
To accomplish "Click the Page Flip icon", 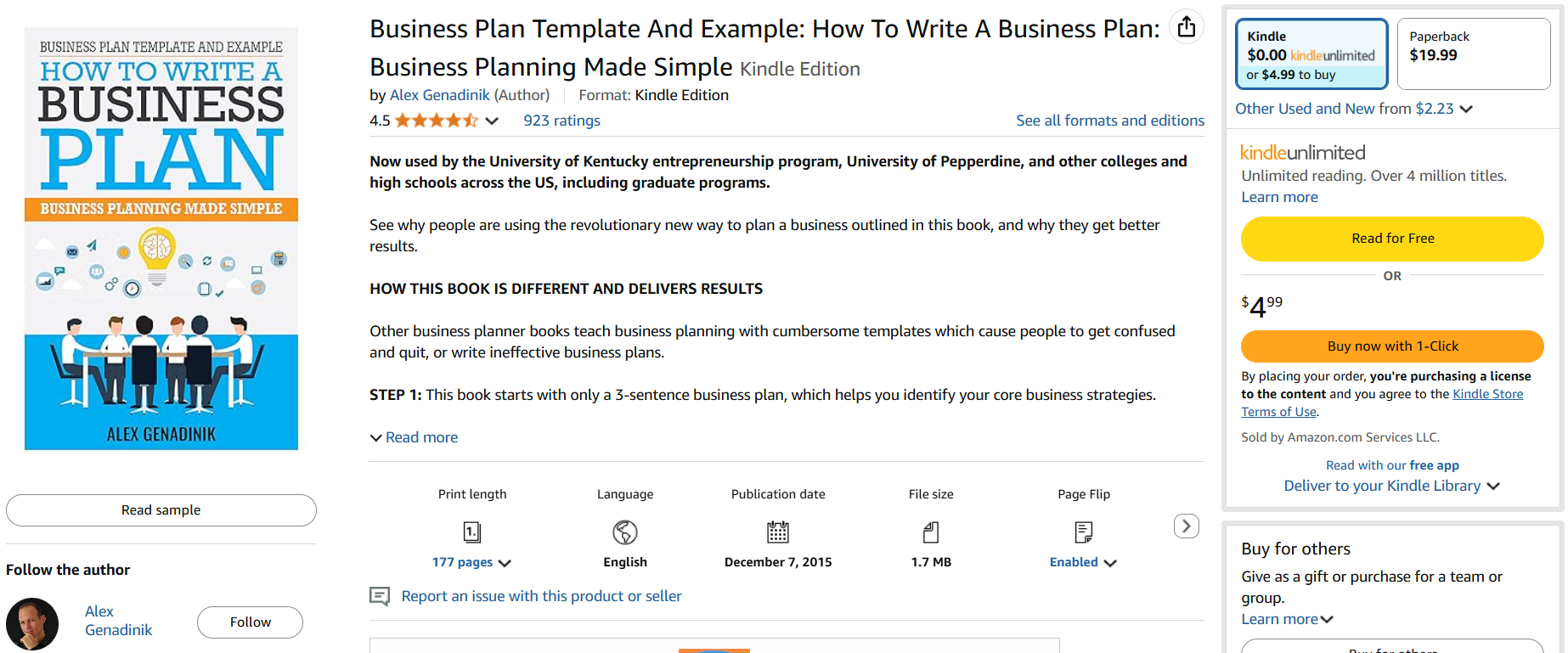I will 1084,532.
